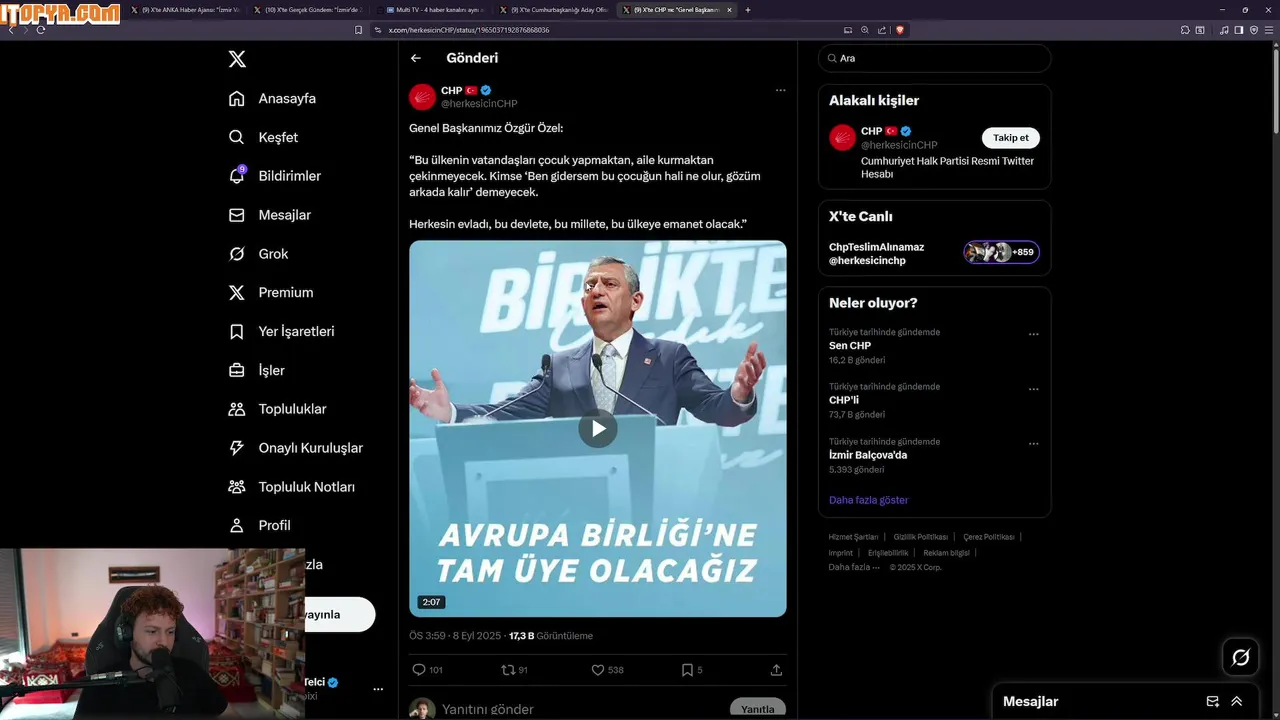
Task: Open İşler in the sidebar
Action: pyautogui.click(x=256, y=370)
